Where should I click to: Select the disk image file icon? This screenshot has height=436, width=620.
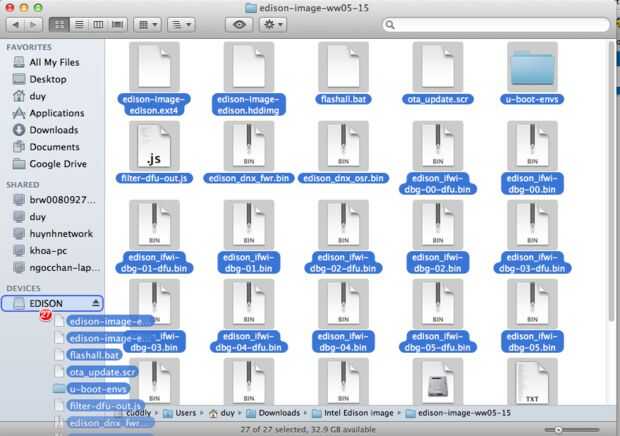438,381
